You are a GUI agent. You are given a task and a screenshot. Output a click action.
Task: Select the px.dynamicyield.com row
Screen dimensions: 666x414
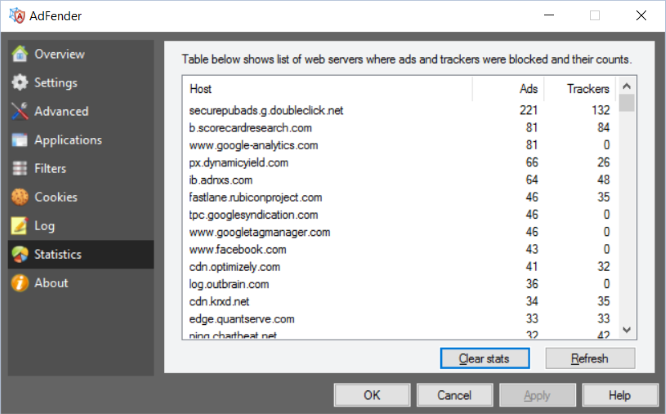tap(399, 163)
